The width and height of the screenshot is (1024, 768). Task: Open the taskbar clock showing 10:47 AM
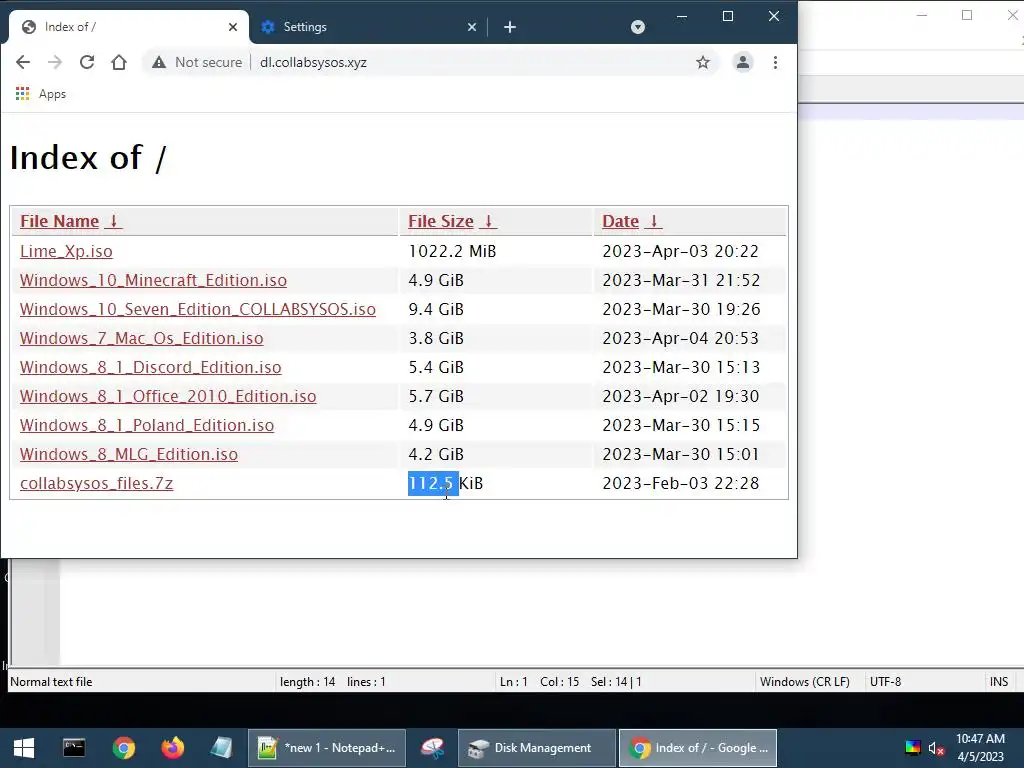pyautogui.click(x=980, y=748)
